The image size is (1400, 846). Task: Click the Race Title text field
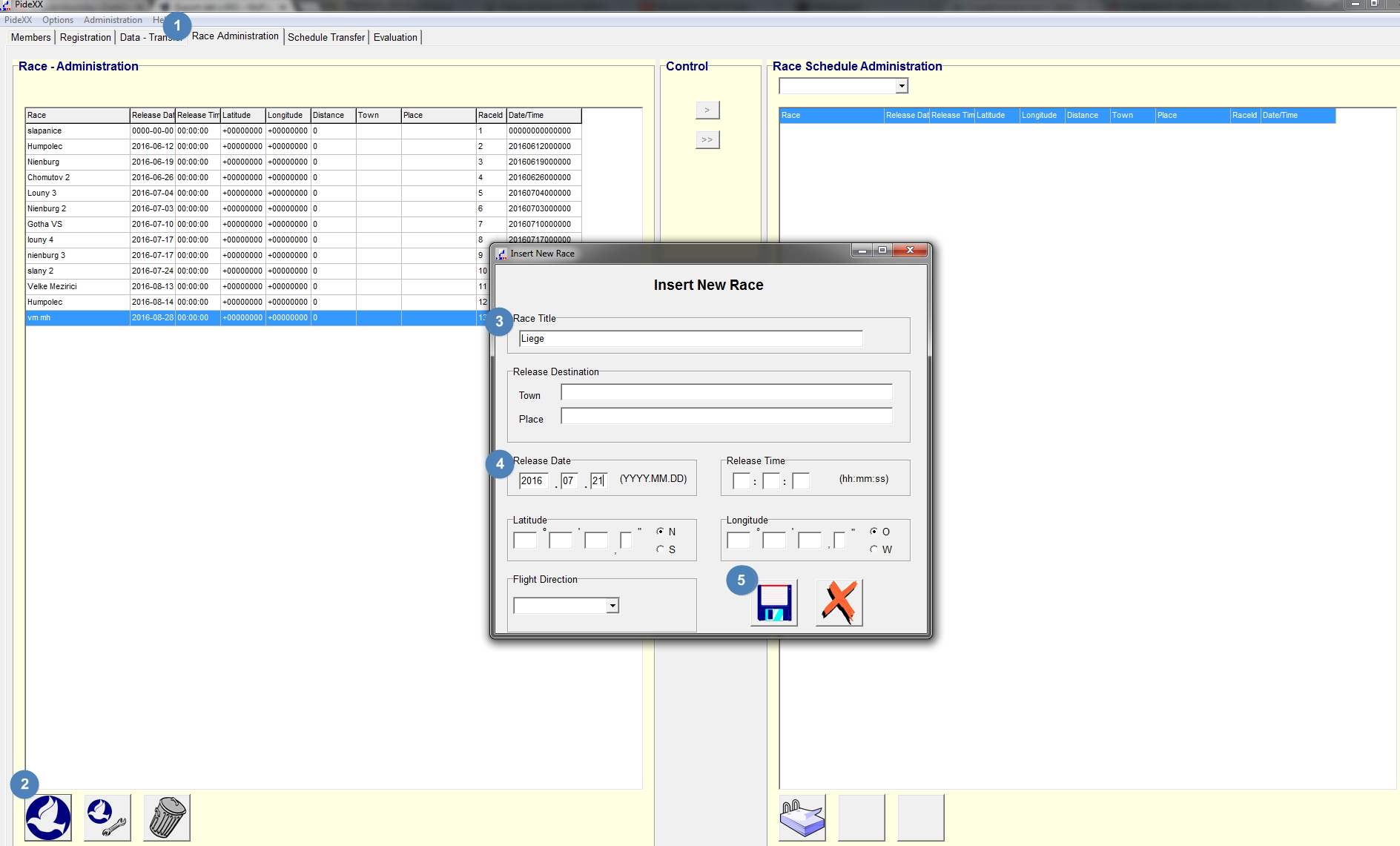[x=690, y=339]
